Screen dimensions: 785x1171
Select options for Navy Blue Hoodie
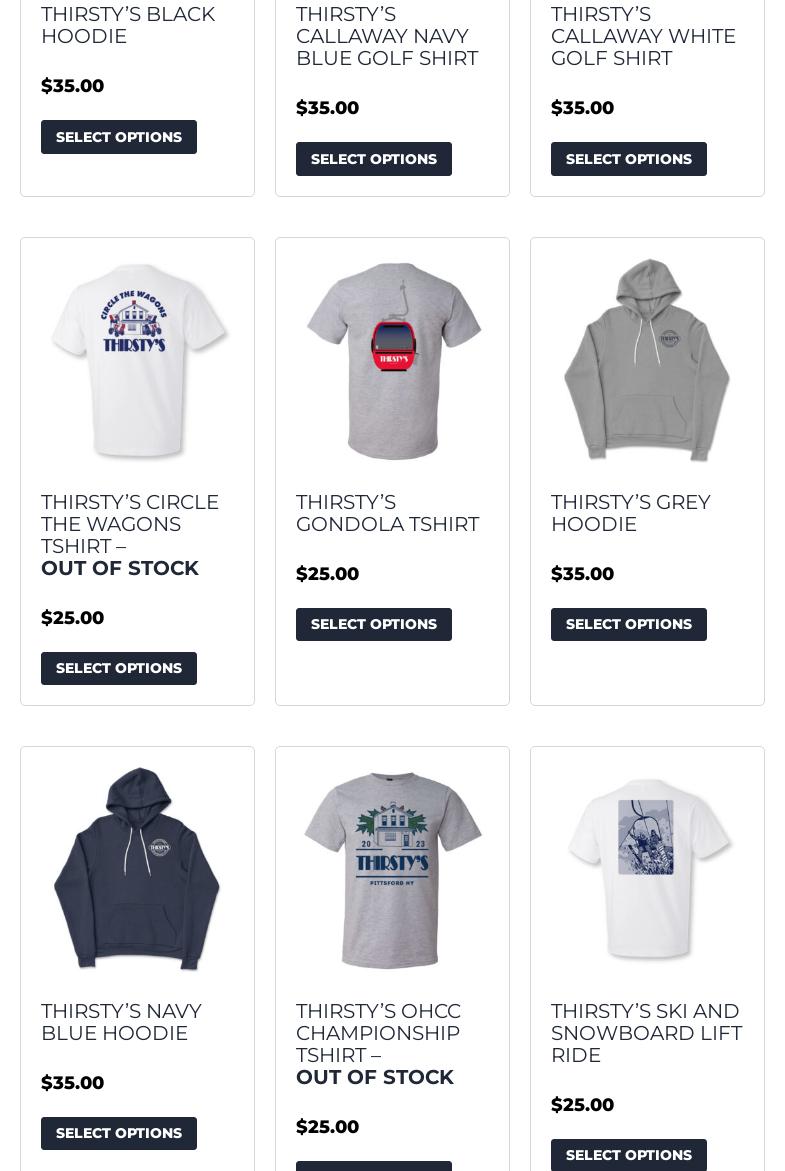point(119,1134)
